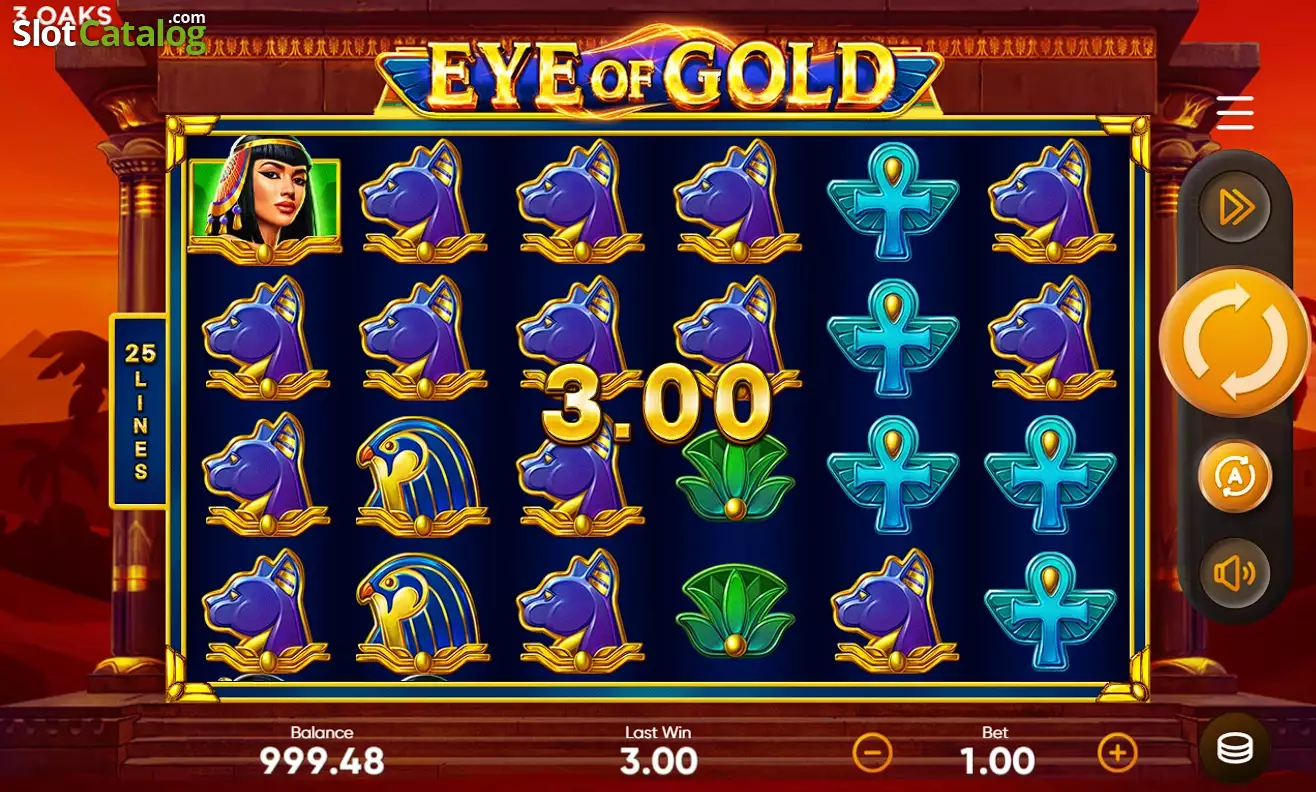Enable turbo fast-forward spin mode
Image resolution: width=1316 pixels, height=792 pixels.
[x=1235, y=207]
